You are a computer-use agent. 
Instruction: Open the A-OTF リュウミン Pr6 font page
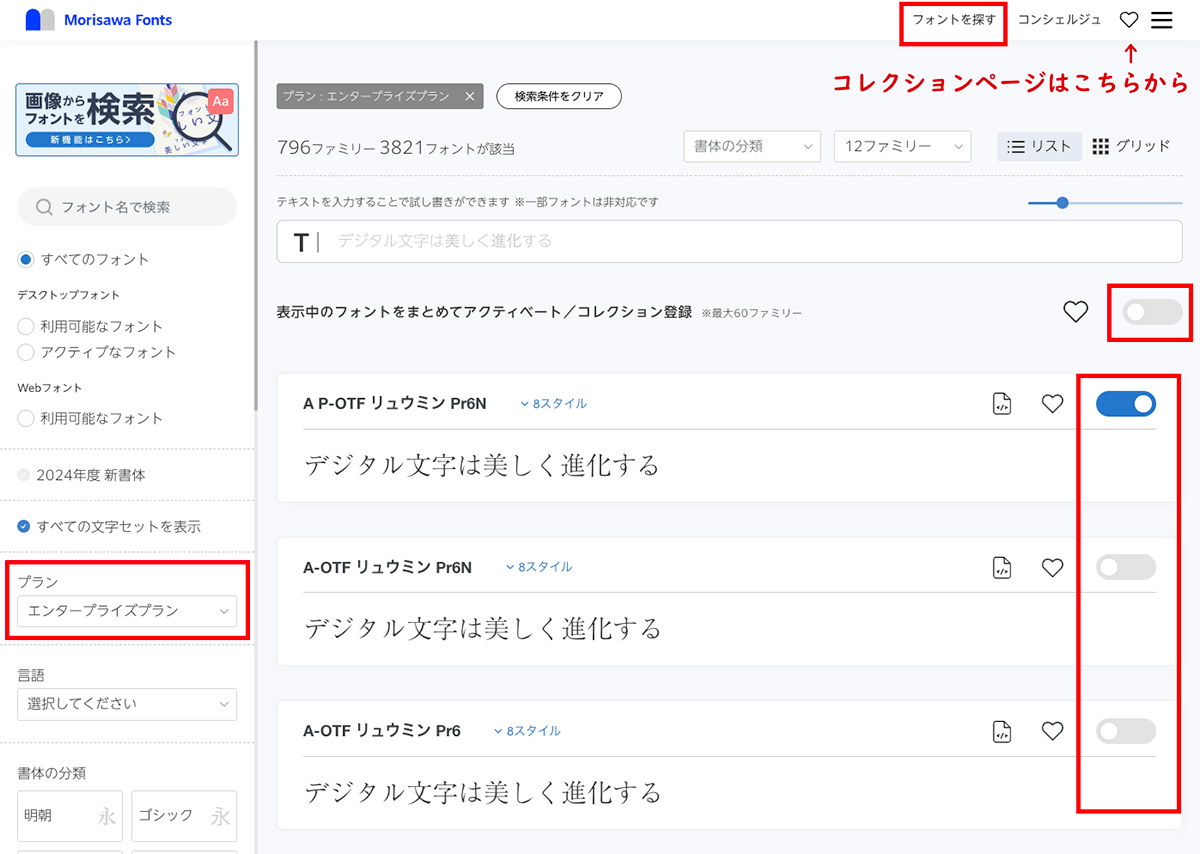click(x=382, y=731)
